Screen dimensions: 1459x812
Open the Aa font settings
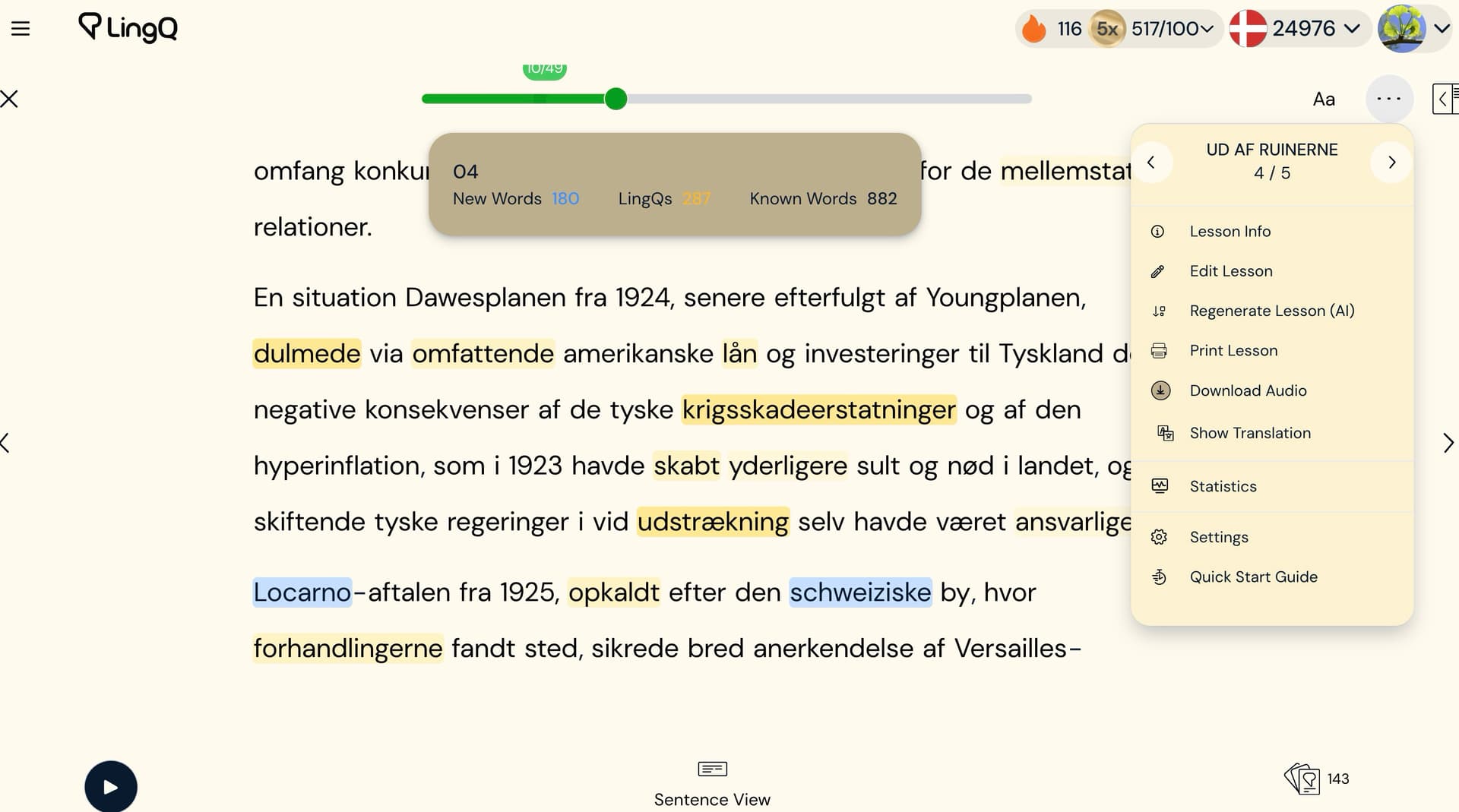1324,100
